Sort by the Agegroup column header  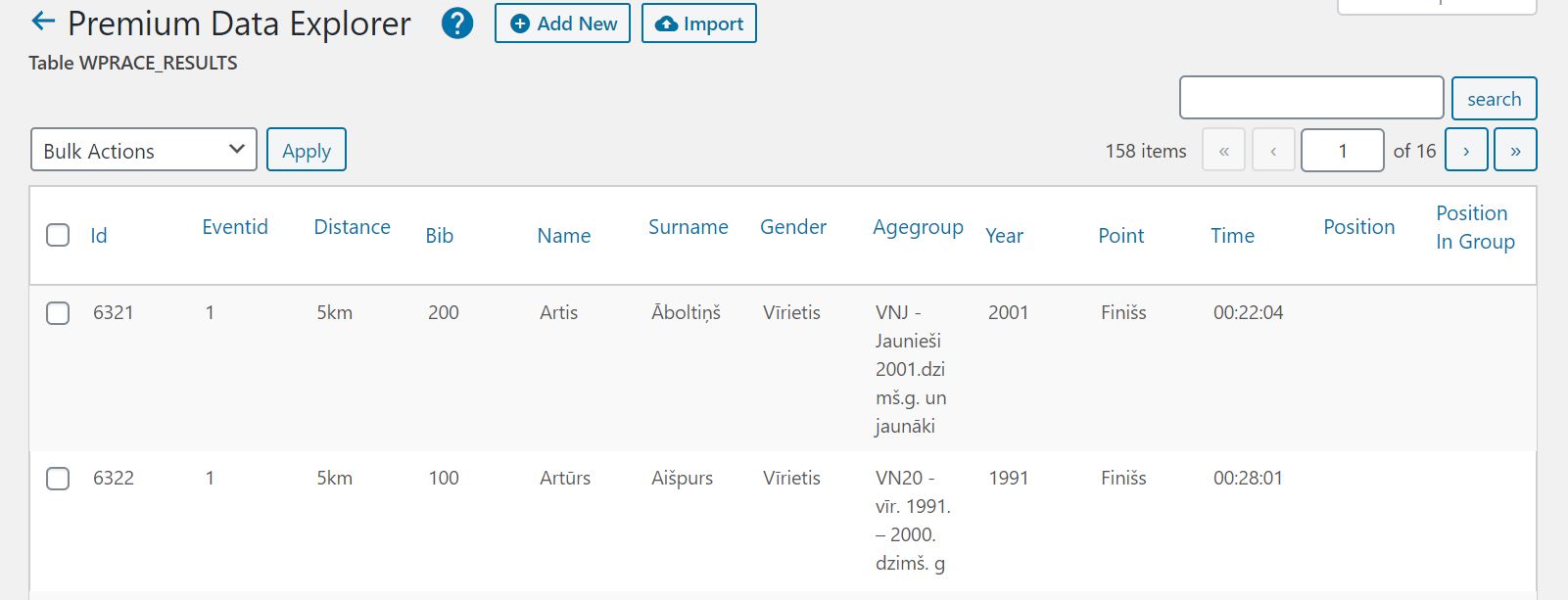tap(918, 227)
